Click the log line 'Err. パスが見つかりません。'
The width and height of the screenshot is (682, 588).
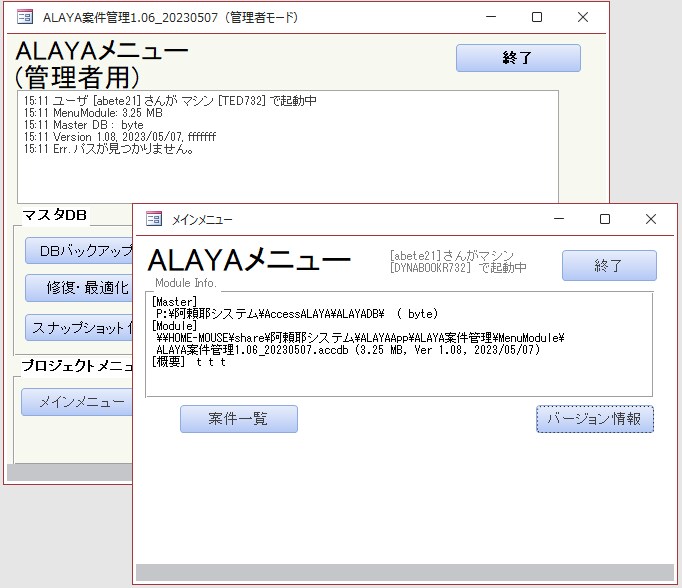click(109, 149)
